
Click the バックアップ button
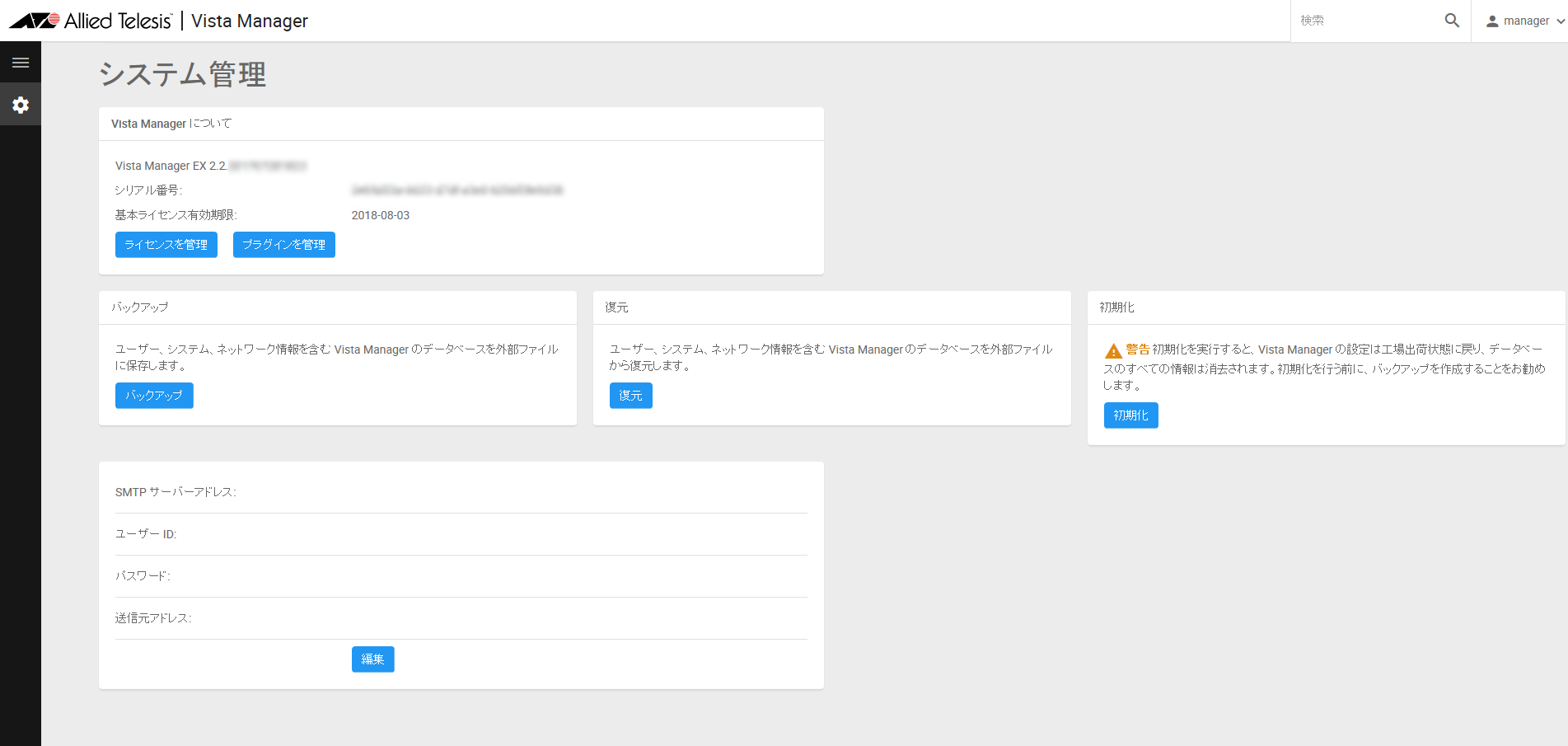[154, 396]
